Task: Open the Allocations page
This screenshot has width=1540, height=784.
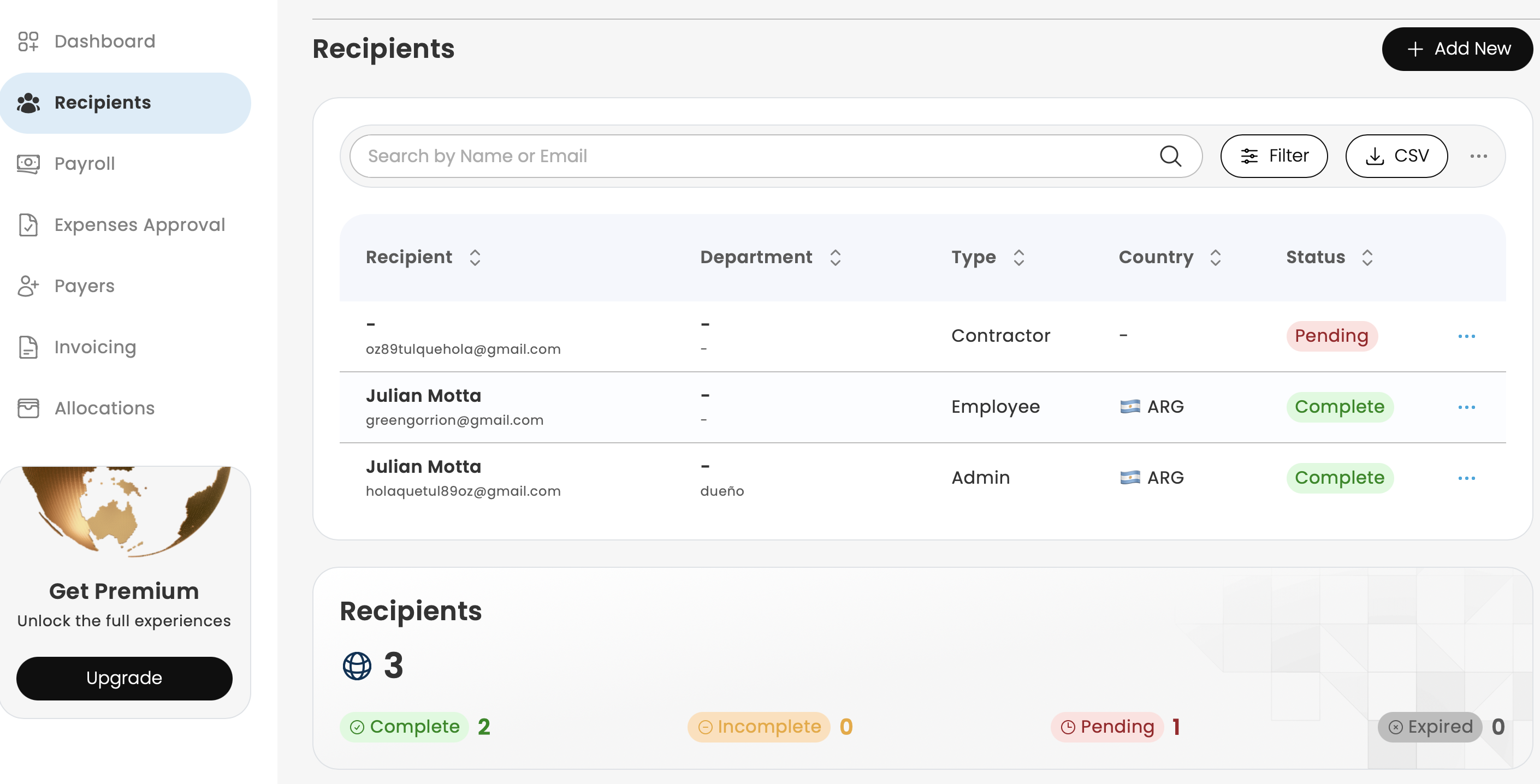Action: tap(104, 409)
